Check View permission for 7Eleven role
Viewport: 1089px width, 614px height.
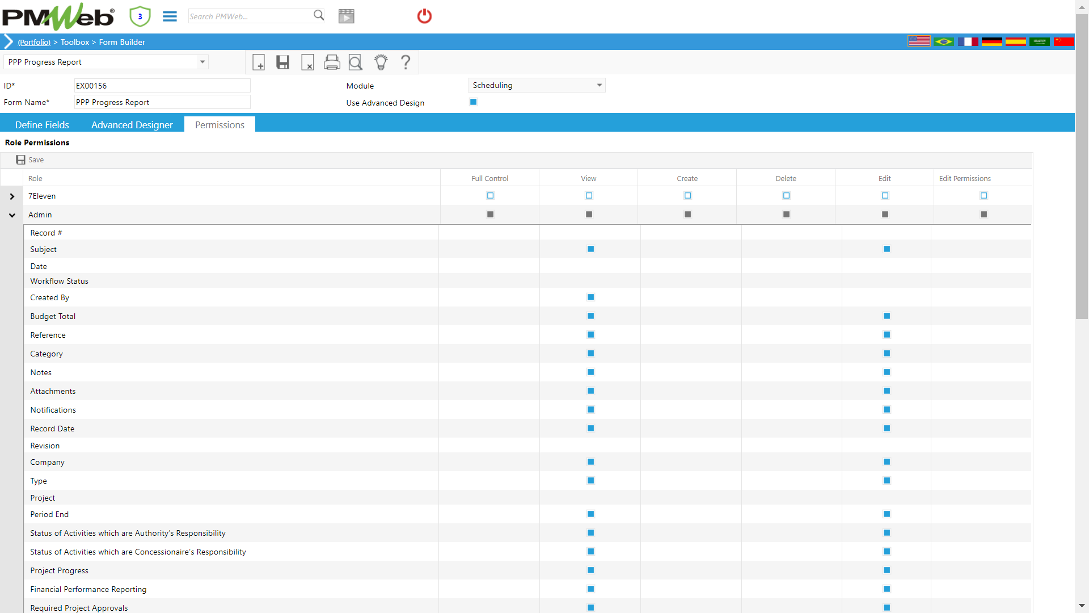click(x=589, y=196)
